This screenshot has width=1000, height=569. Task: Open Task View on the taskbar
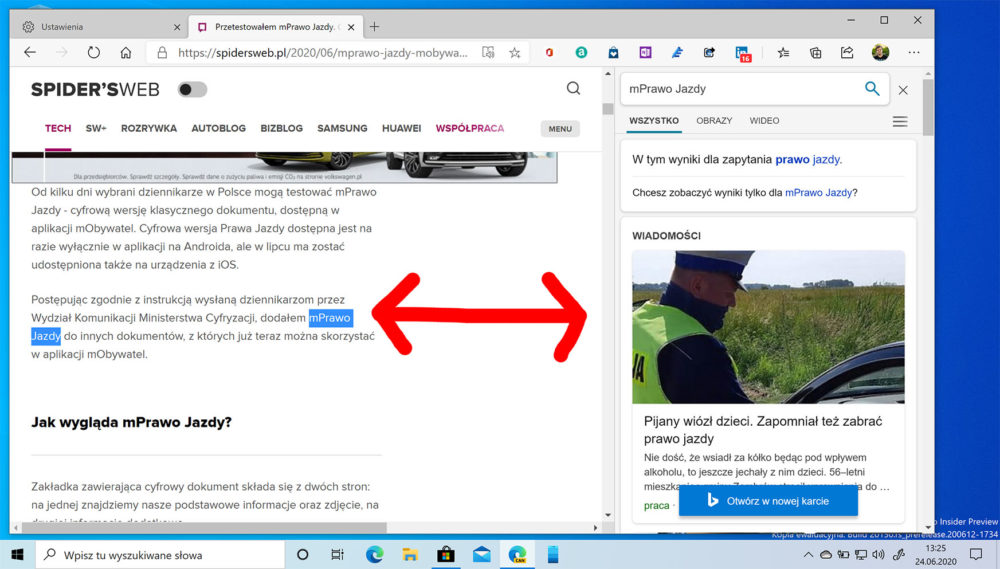pos(337,554)
